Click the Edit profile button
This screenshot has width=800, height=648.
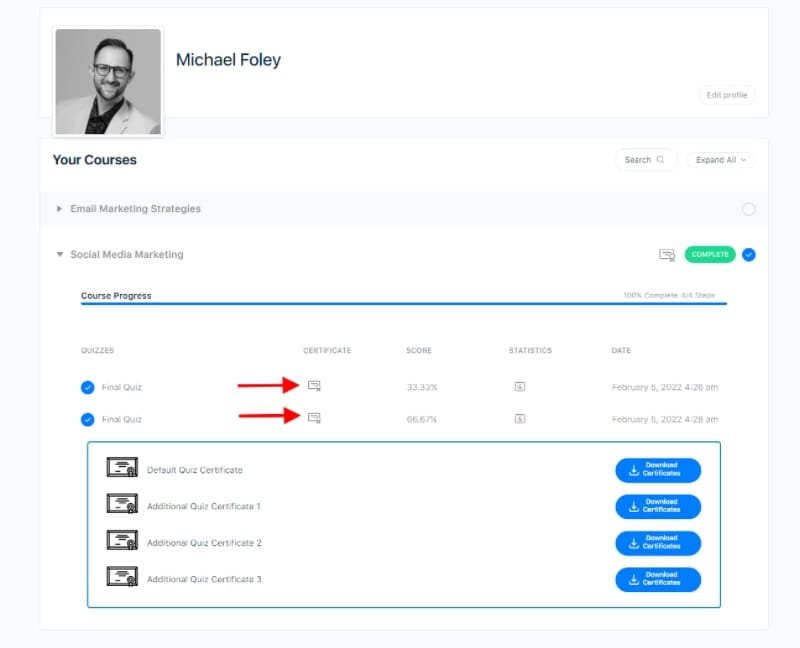[x=727, y=95]
